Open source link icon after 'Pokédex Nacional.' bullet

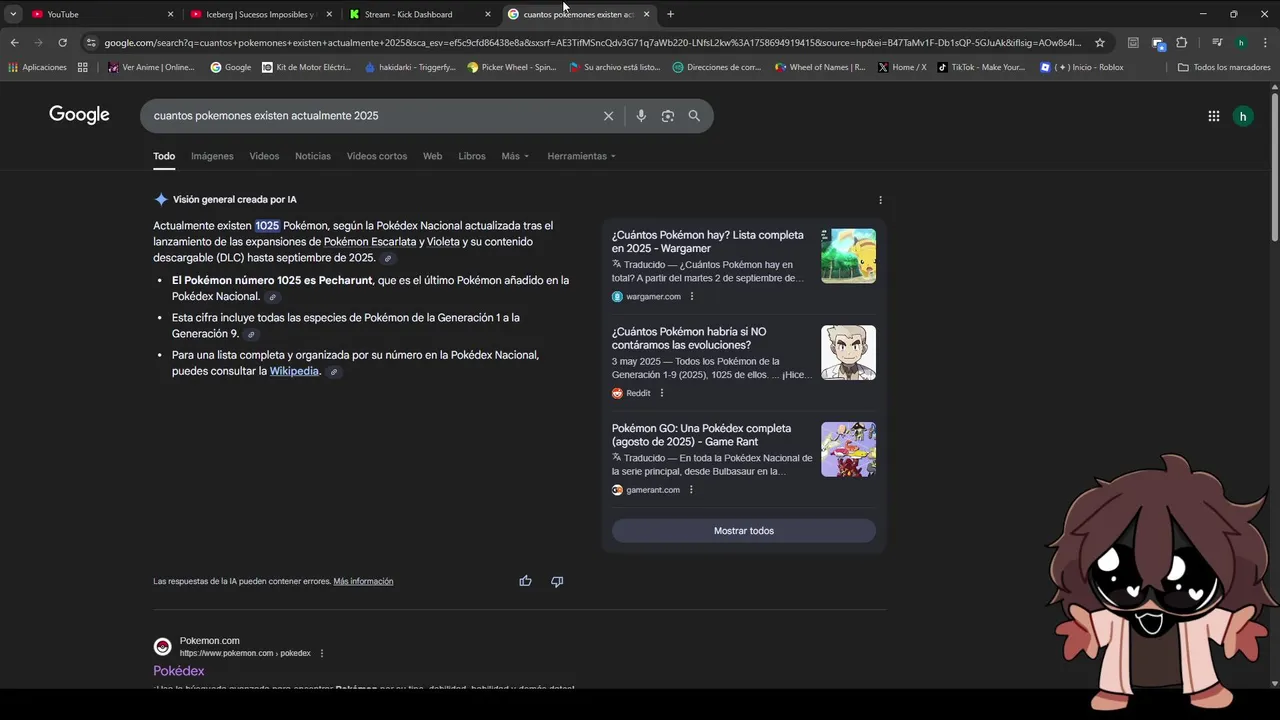272,297
